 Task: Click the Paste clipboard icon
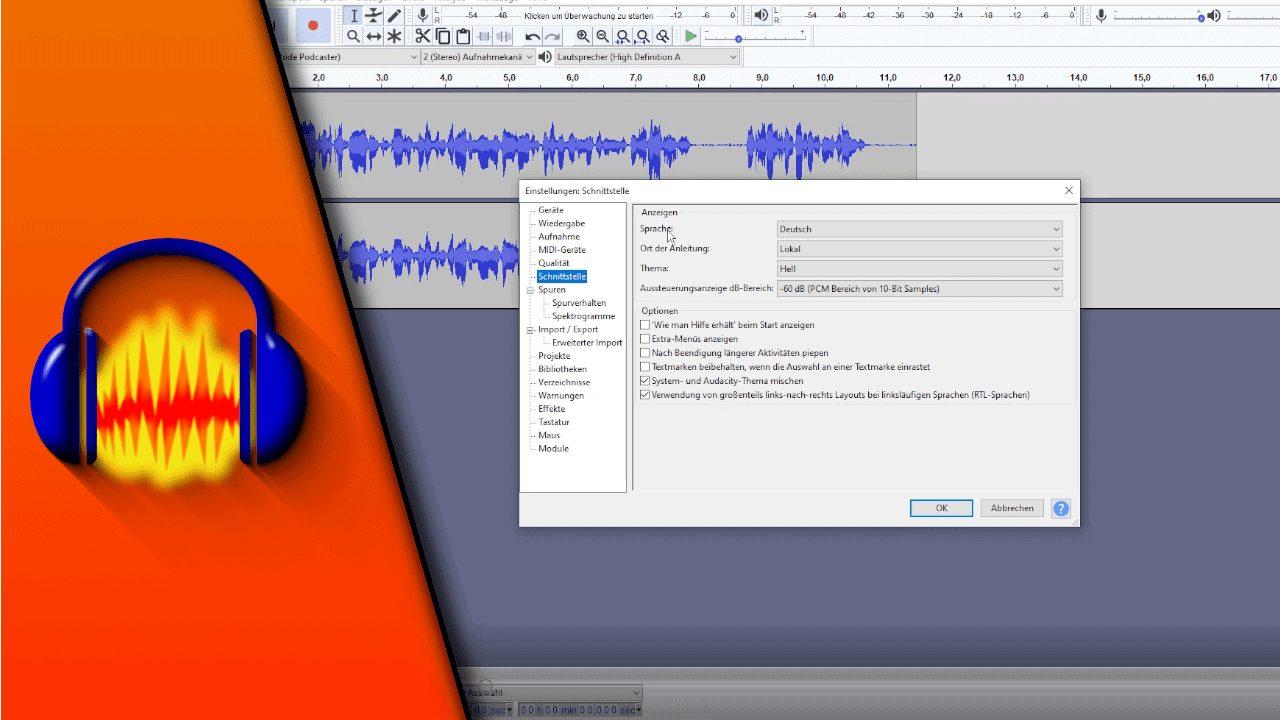tap(463, 36)
